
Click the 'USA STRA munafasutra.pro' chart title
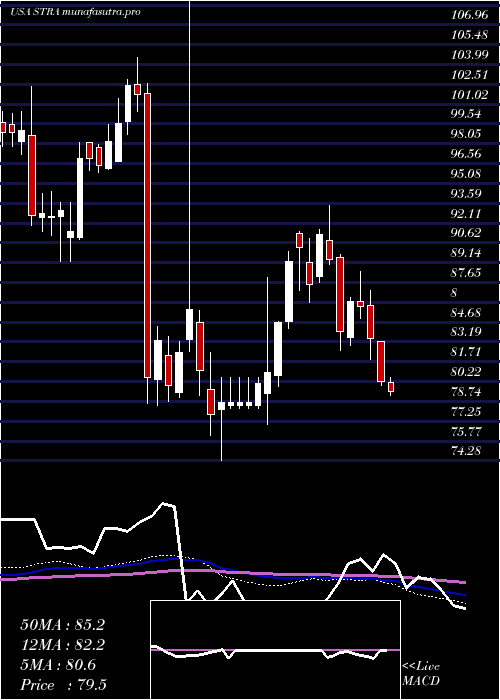point(75,12)
